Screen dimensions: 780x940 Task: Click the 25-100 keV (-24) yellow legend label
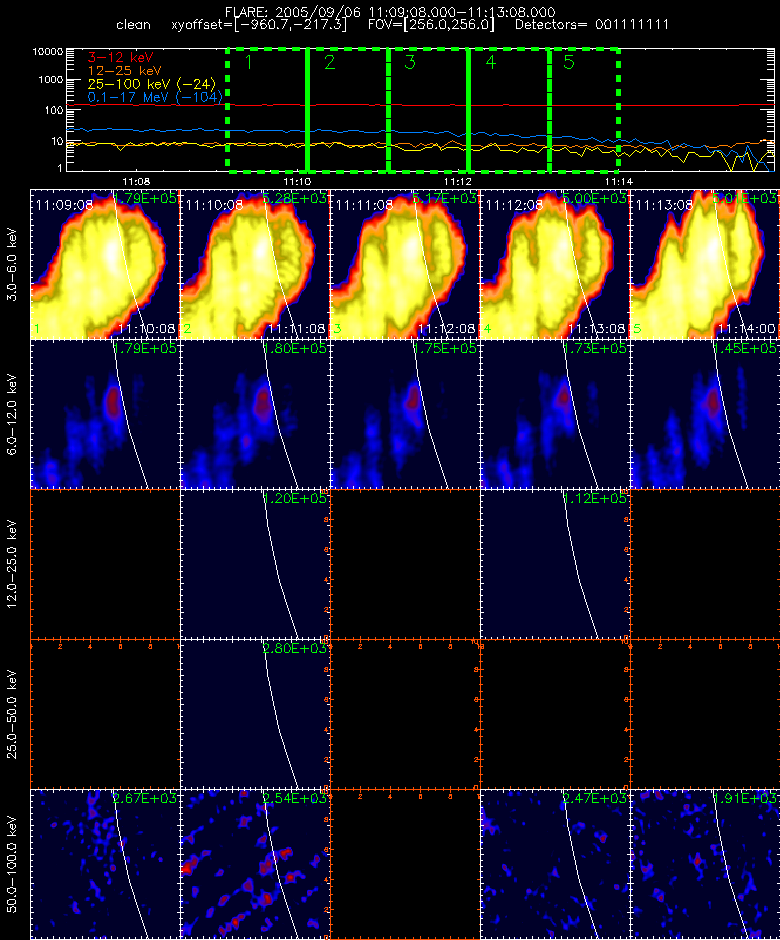pos(152,84)
